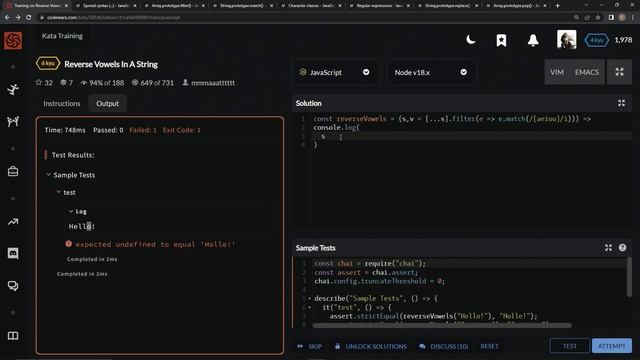Switch to the Spread syntax browser tab
Screen dimensions: 640x360
coord(106,6)
